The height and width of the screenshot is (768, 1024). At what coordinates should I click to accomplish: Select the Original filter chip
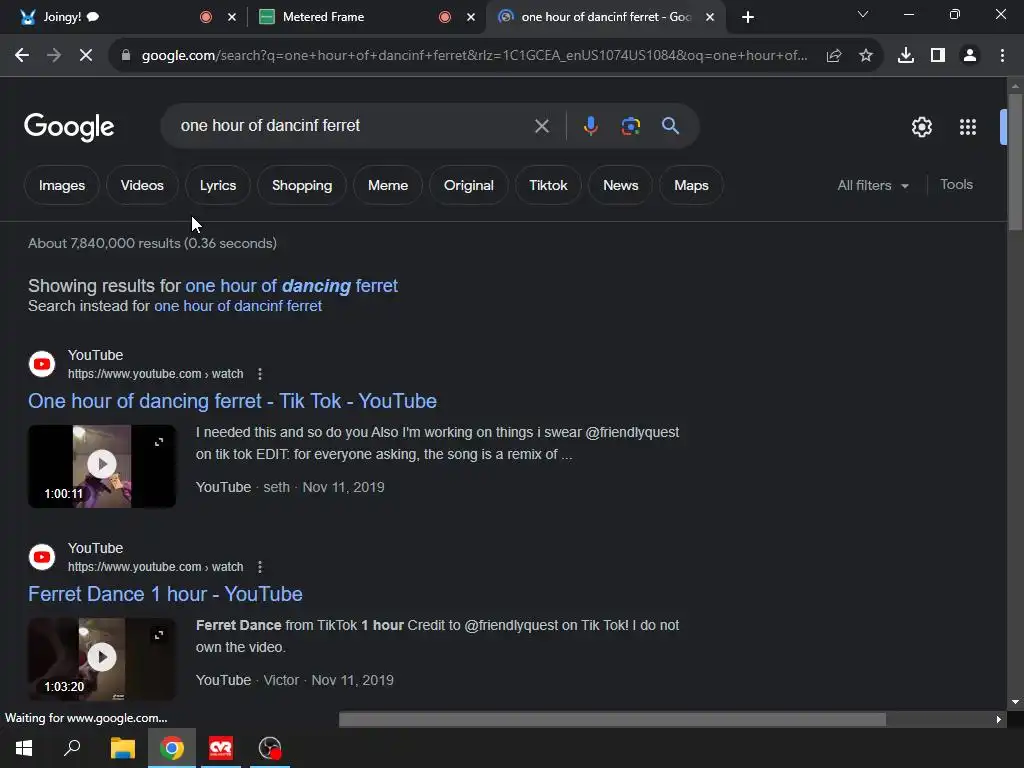(x=469, y=185)
